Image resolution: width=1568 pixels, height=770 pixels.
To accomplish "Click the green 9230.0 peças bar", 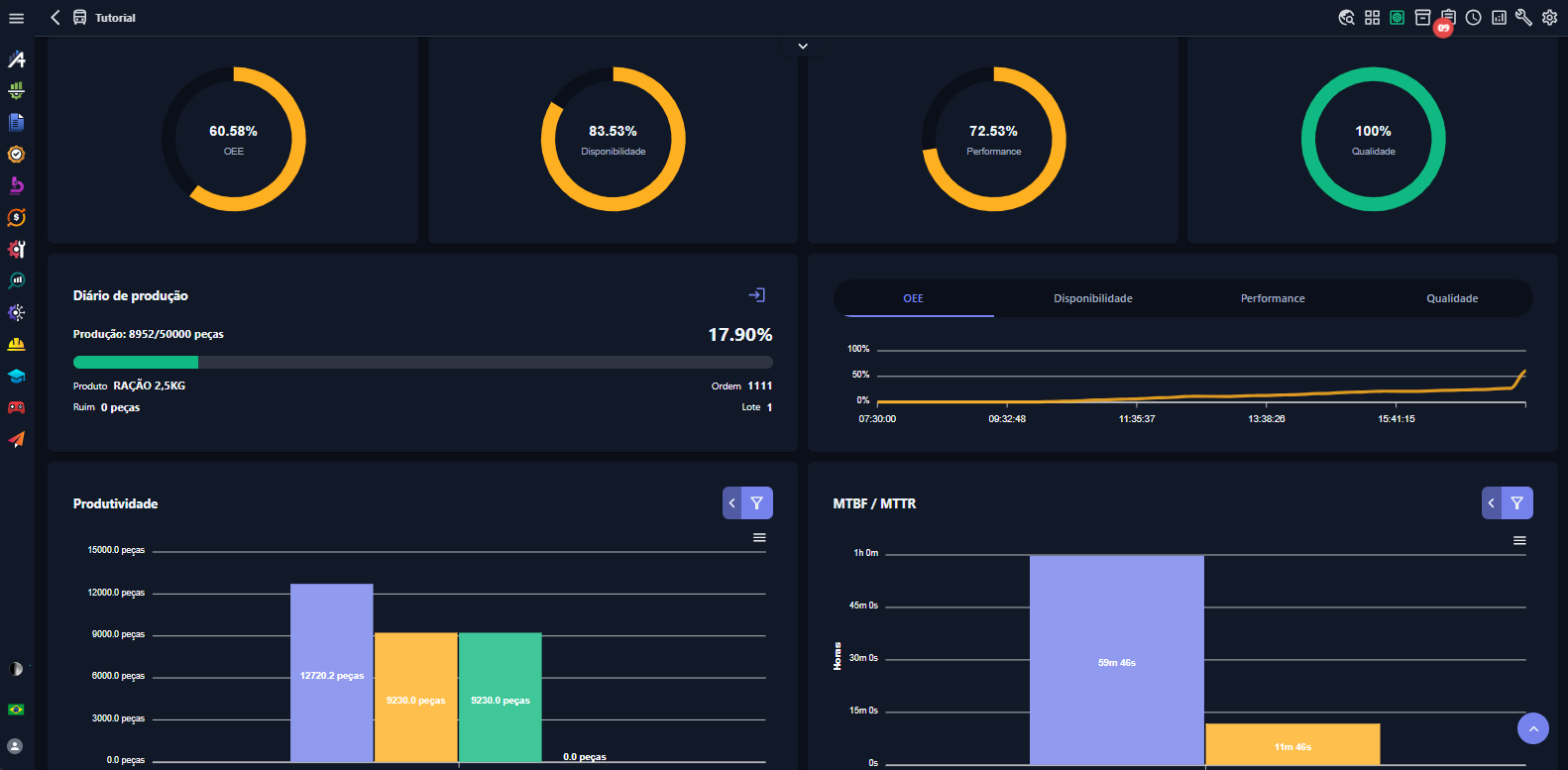I will 501,698.
